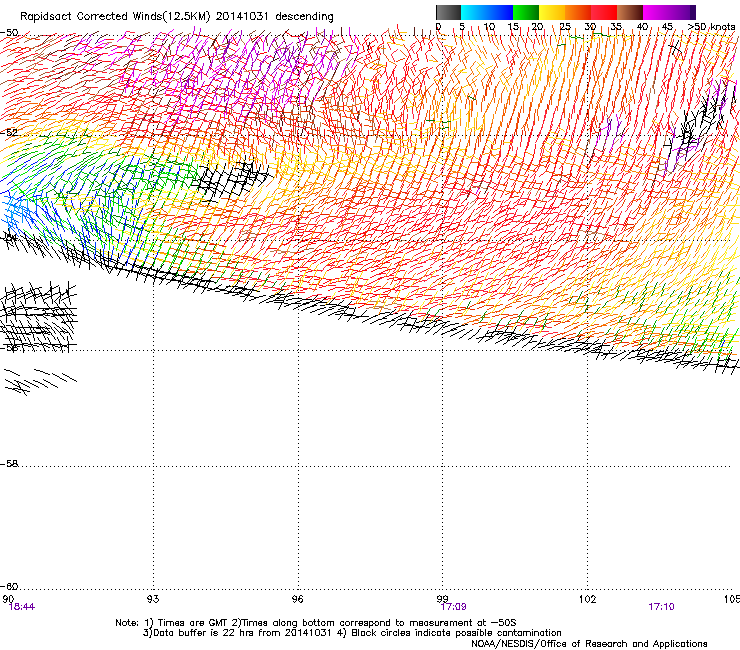This screenshot has height=650, width=740.
Task: Click the '-50' latitude axis label
Action: click(9, 33)
